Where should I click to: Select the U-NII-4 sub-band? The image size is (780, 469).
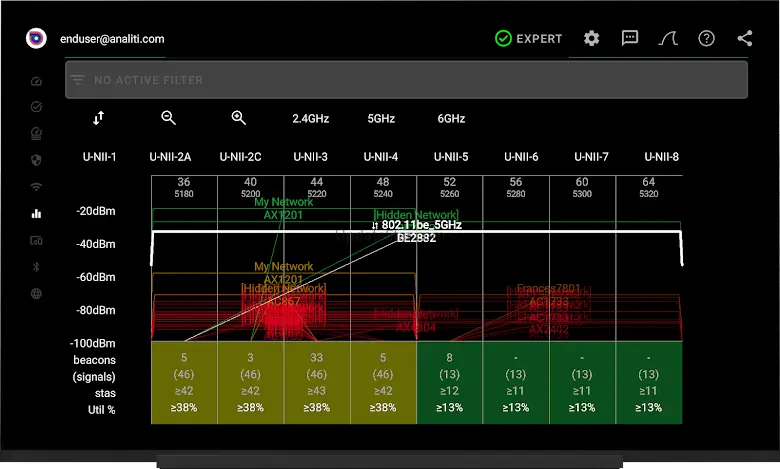click(x=381, y=157)
